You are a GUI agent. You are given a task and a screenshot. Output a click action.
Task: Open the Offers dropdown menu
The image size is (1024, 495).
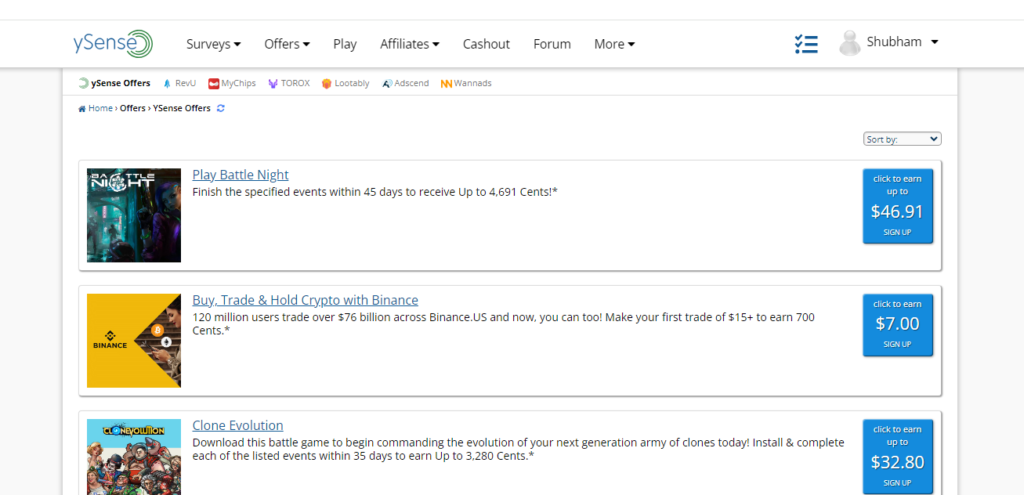[x=287, y=44]
